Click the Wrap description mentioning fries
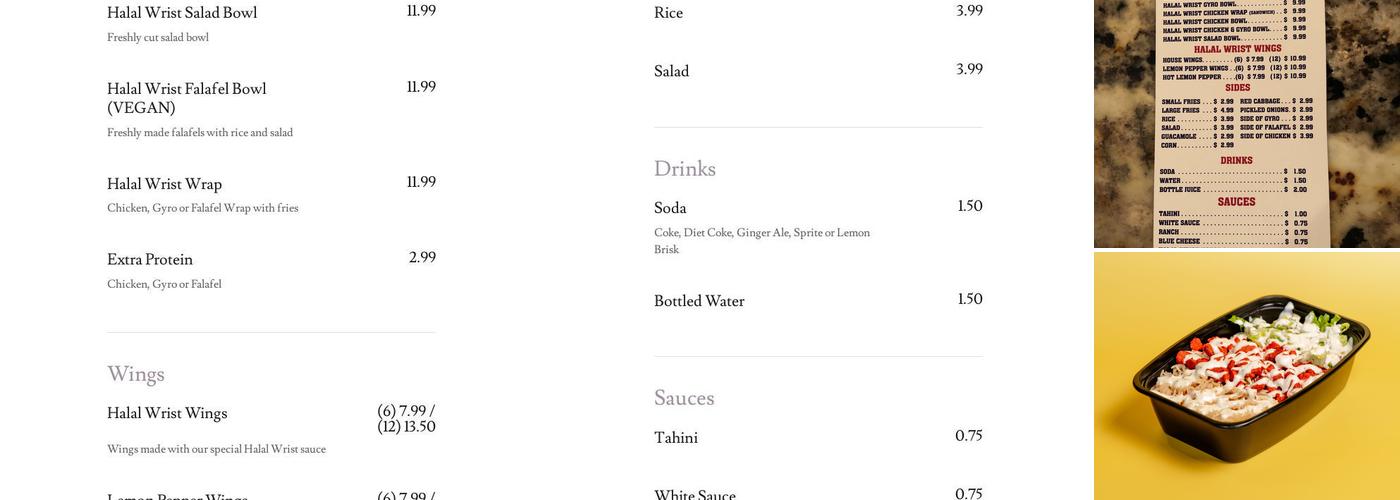This screenshot has width=1400, height=500. 203,208
